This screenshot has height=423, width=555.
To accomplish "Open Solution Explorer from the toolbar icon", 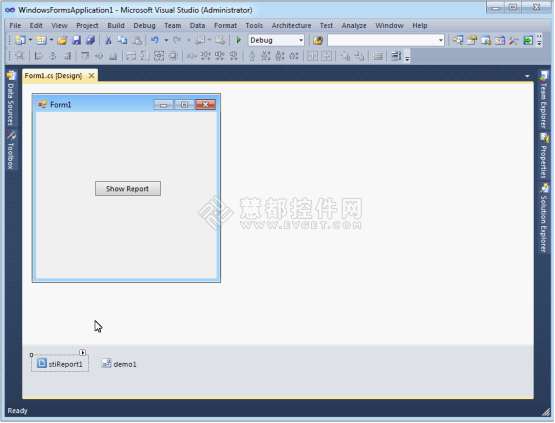I will [457, 40].
